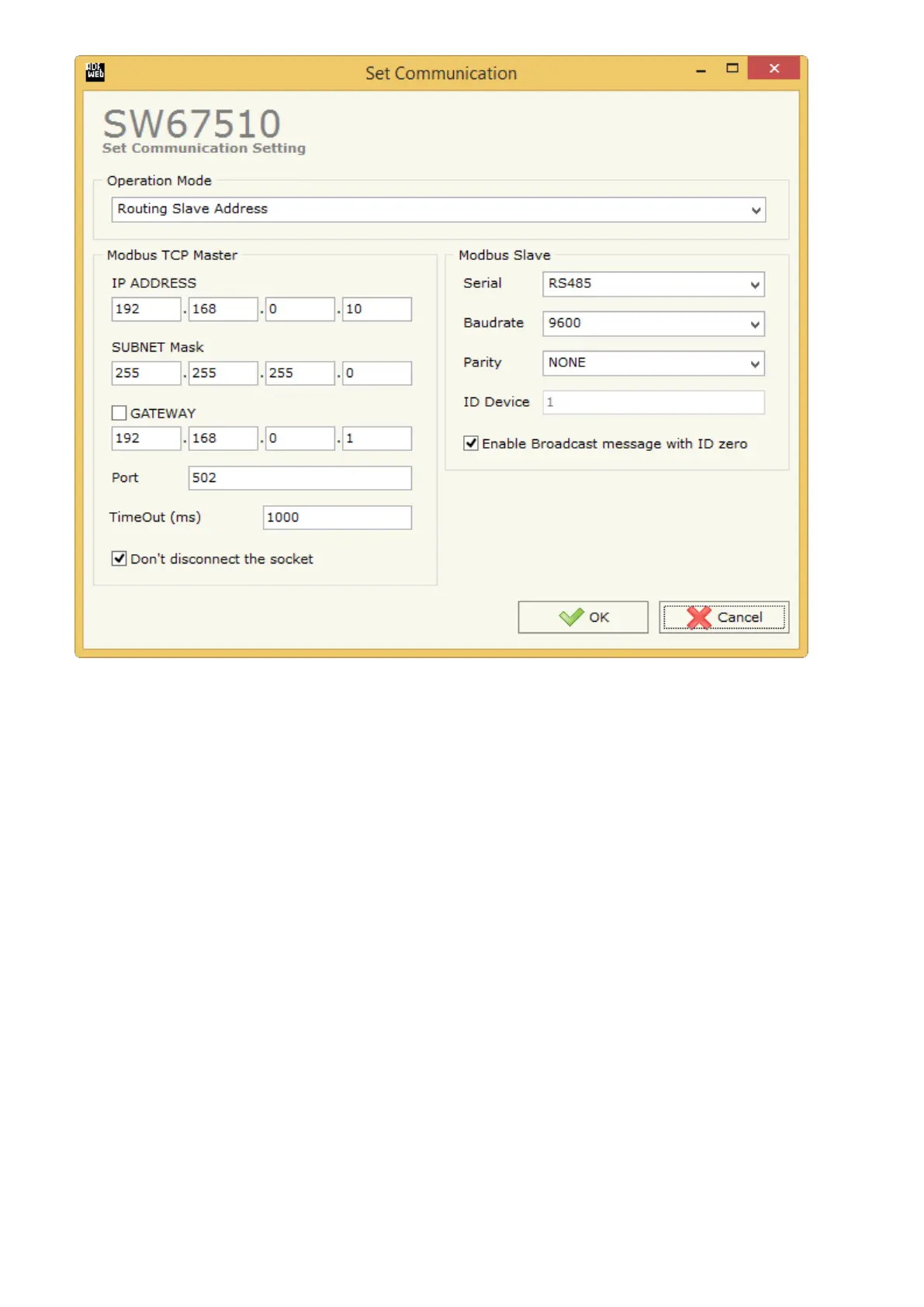Focus second GATEWAY octet field 168
The width and height of the screenshot is (924, 1307).
223,439
